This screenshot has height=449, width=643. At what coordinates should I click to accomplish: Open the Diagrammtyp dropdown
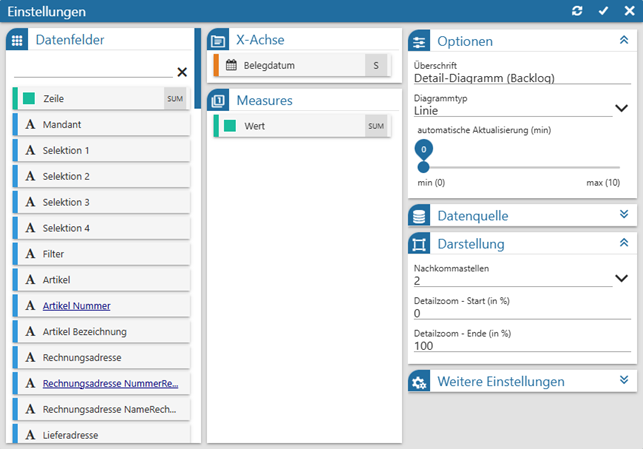tap(620, 108)
